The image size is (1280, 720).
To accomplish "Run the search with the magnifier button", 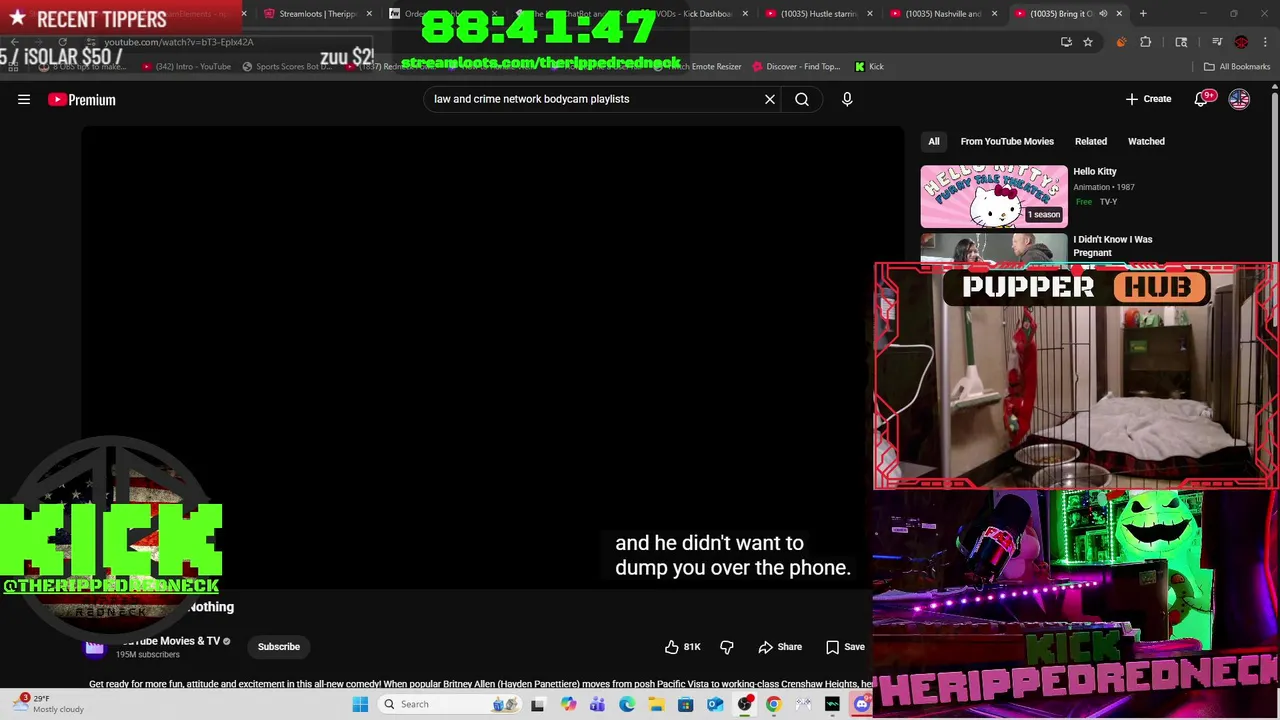I will pos(802,99).
